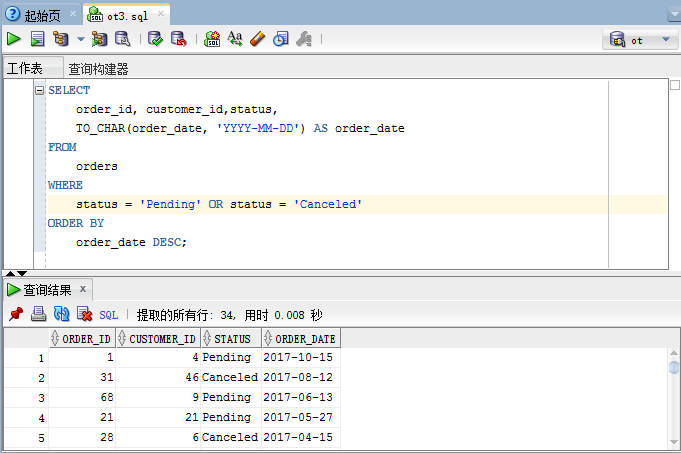Click the To Upper/Lower/InitCap icon
This screenshot has height=453, width=681.
pos(235,39)
